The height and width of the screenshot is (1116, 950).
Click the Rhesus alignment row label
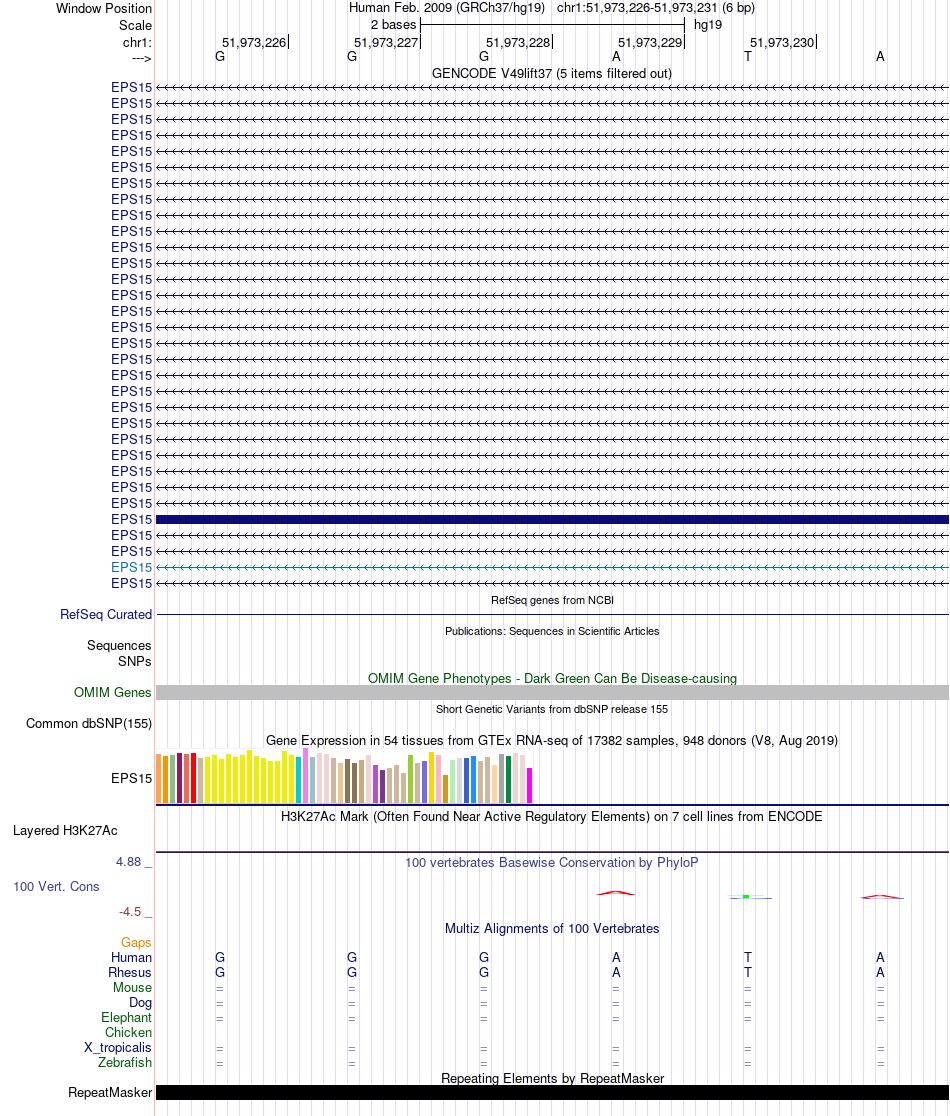(x=130, y=972)
